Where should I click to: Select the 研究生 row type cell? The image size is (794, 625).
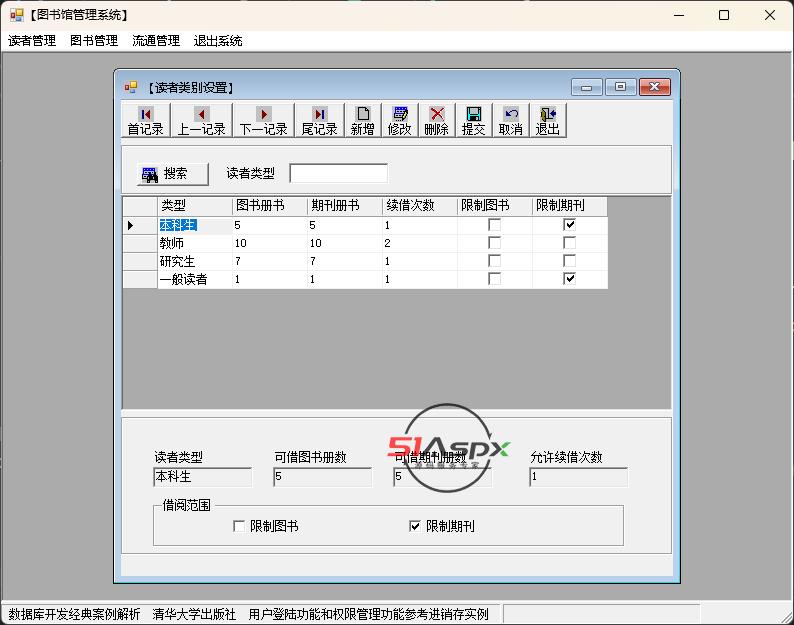pos(195,261)
